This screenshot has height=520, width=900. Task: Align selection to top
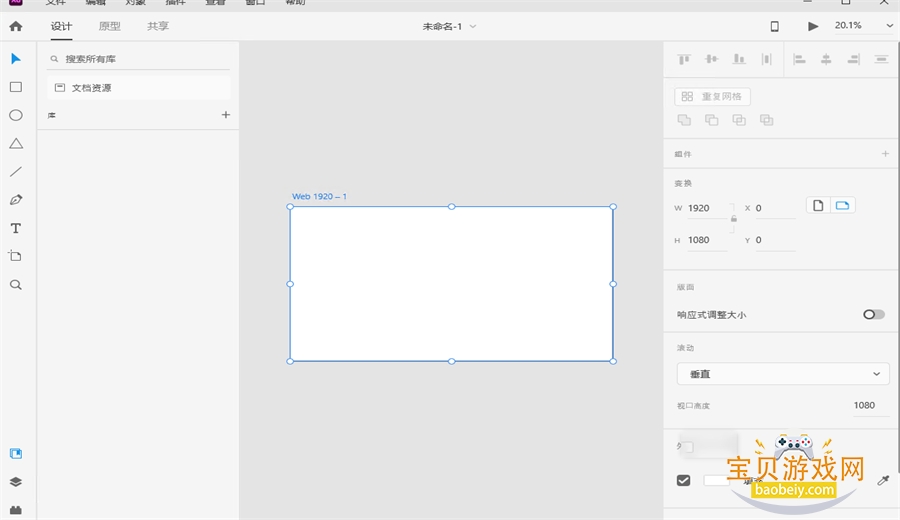[684, 59]
